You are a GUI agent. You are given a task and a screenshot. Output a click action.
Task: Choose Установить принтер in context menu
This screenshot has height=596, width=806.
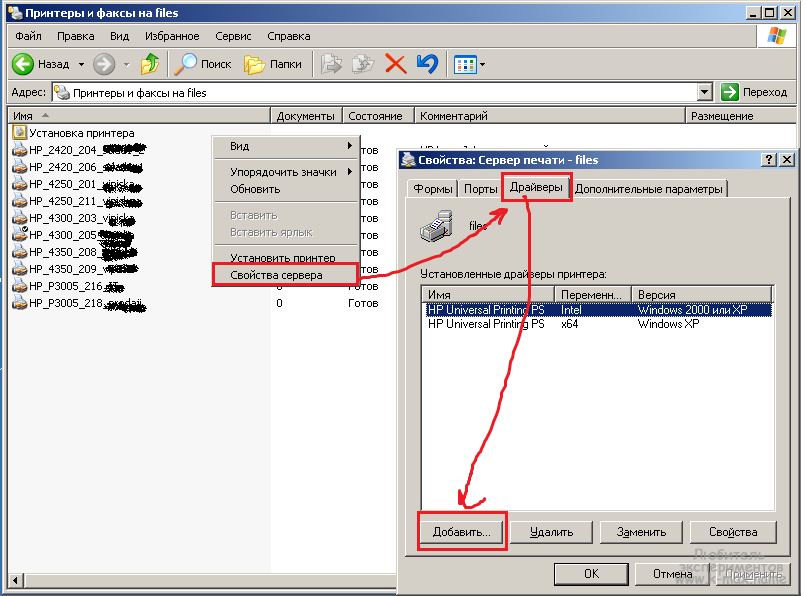(x=285, y=258)
